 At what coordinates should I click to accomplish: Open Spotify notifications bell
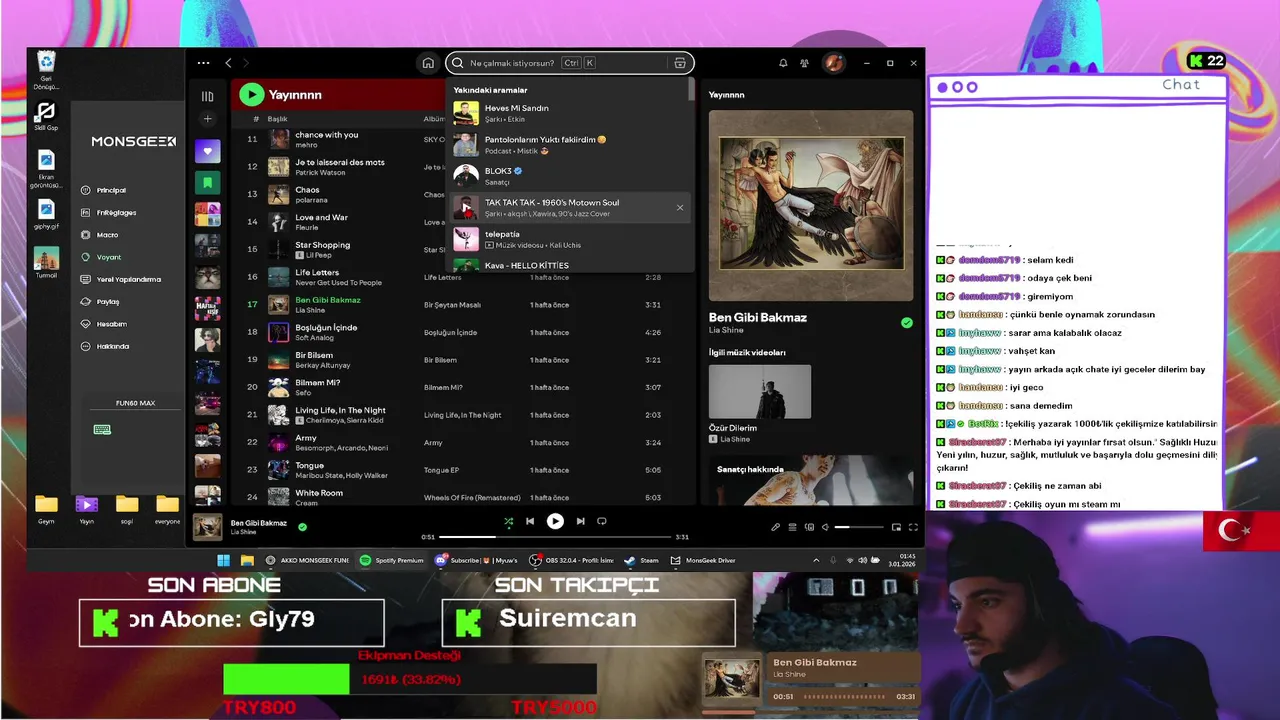point(783,63)
